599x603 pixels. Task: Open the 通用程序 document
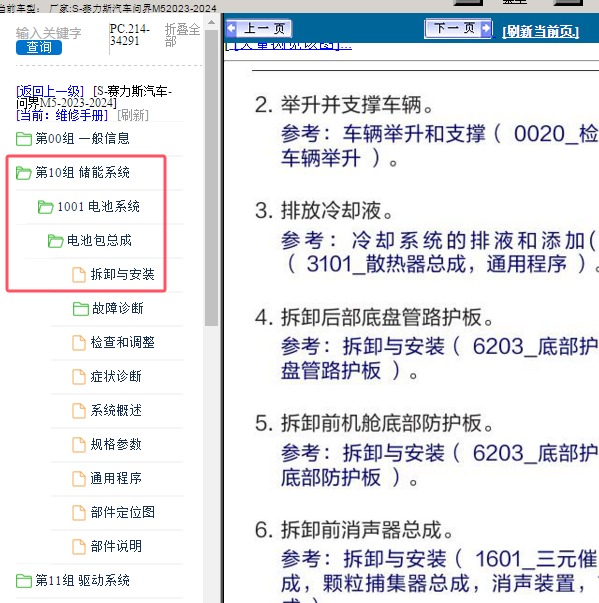116,478
